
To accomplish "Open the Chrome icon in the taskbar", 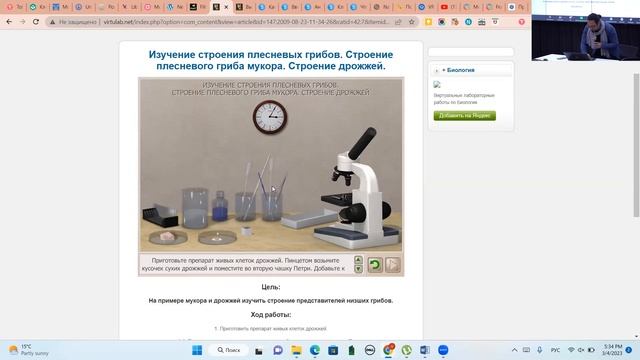I will pyautogui.click(x=388, y=350).
